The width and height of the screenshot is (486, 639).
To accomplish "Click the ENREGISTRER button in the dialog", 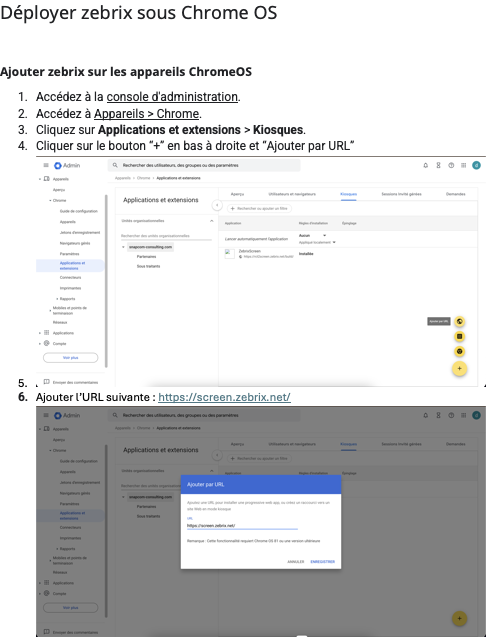I will coord(323,562).
